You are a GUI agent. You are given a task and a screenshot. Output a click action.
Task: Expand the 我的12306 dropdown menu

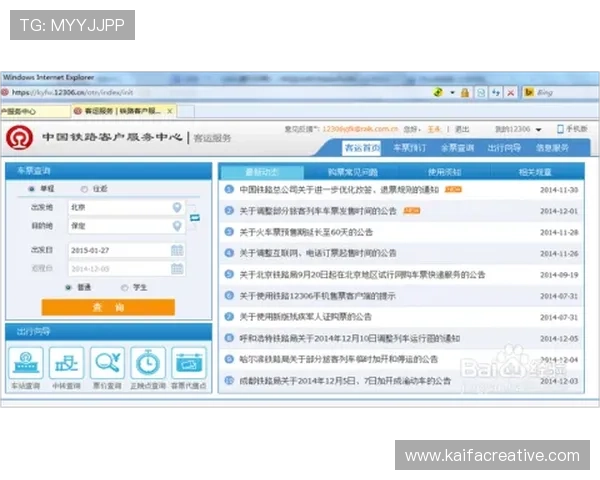[538, 129]
